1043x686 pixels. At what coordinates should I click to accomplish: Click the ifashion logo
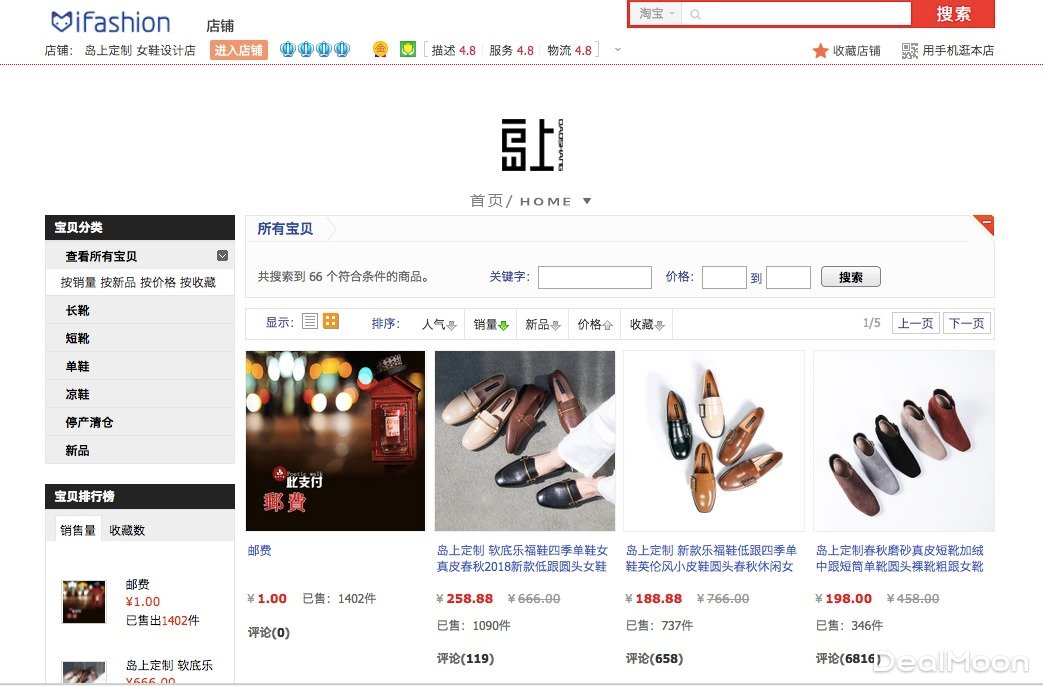[110, 22]
